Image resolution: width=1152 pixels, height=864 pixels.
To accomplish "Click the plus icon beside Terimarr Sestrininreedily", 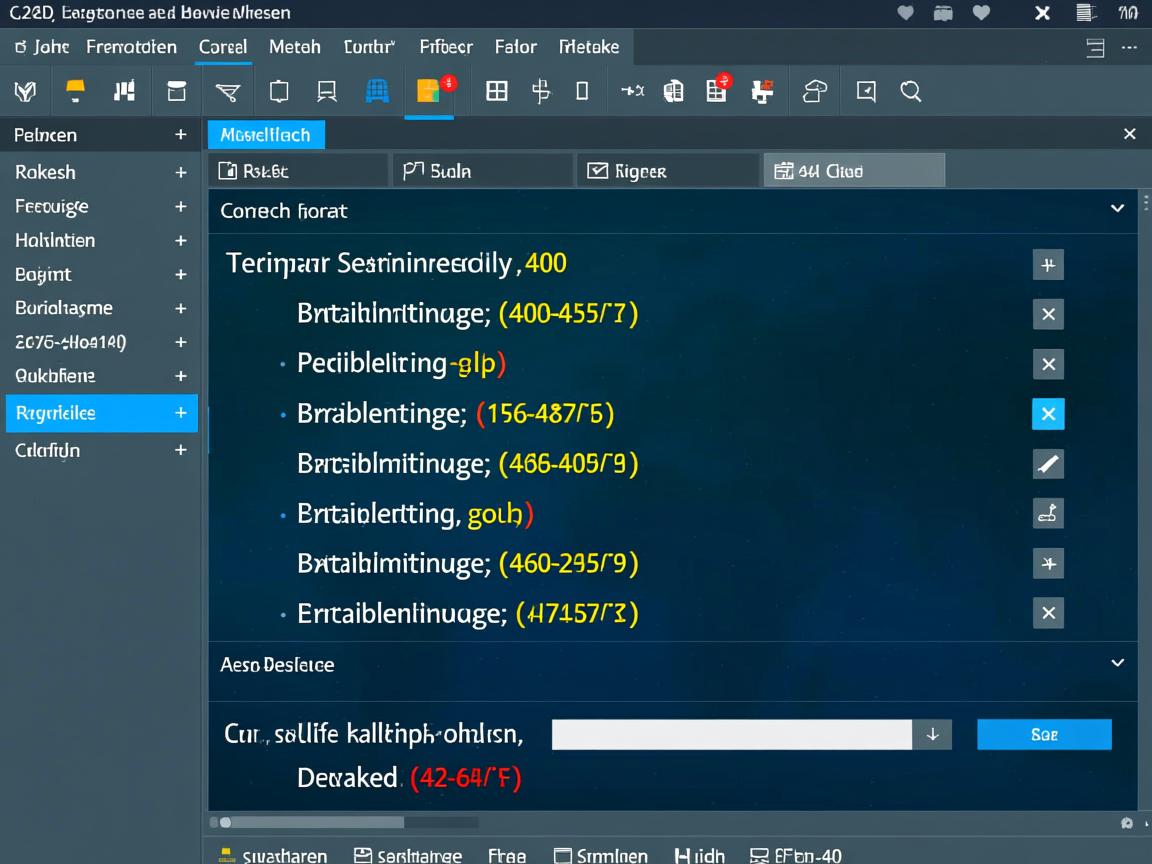I will (x=1048, y=265).
